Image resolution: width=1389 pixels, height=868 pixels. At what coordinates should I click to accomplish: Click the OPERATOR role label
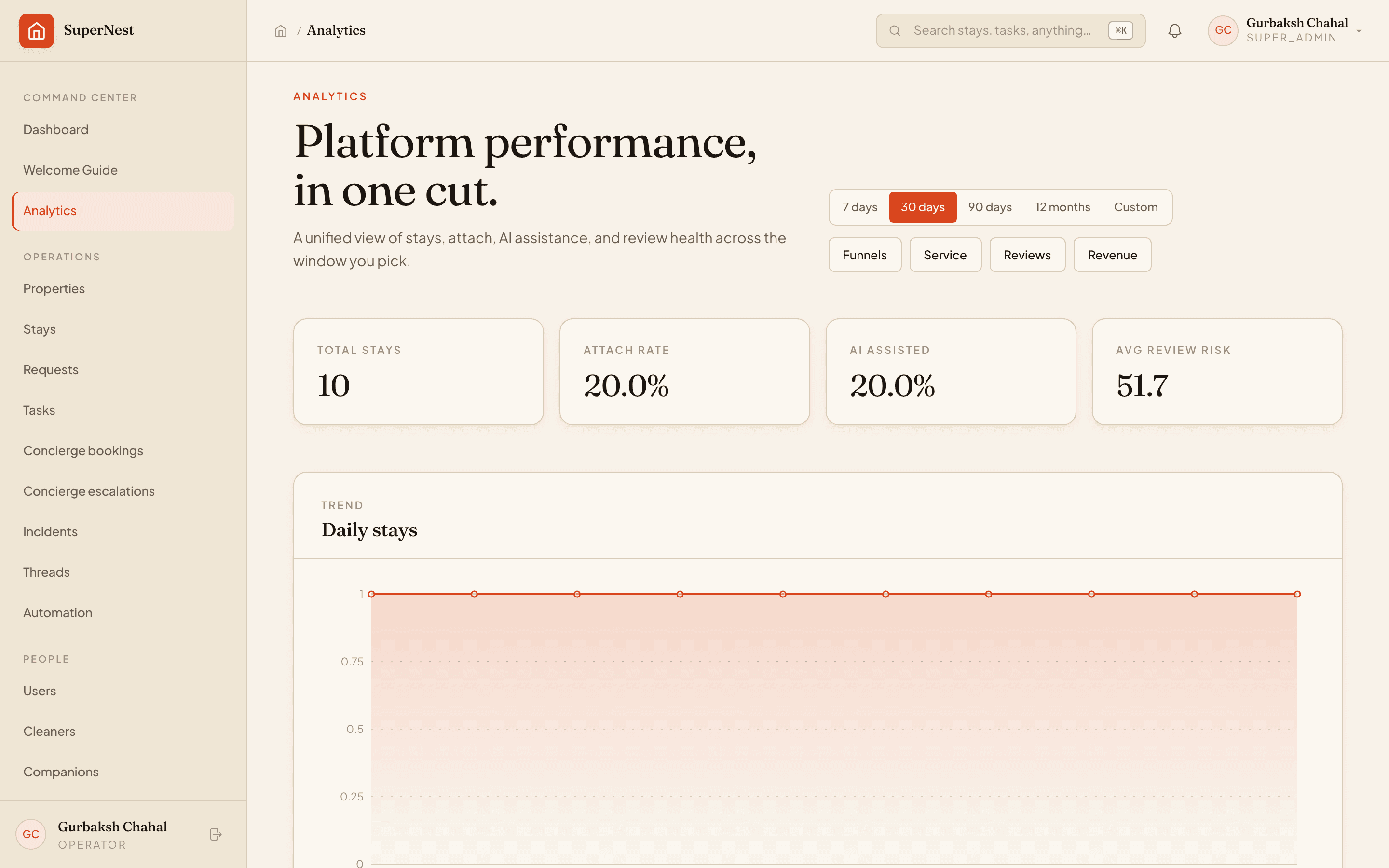pyautogui.click(x=92, y=845)
